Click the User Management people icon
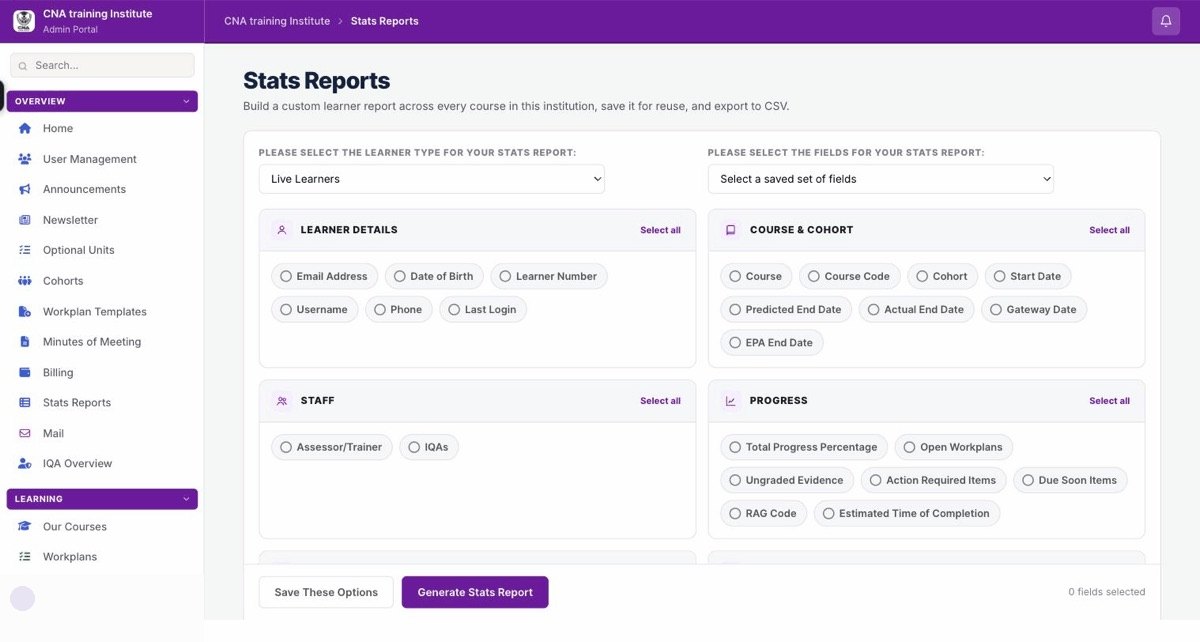 (x=25, y=159)
